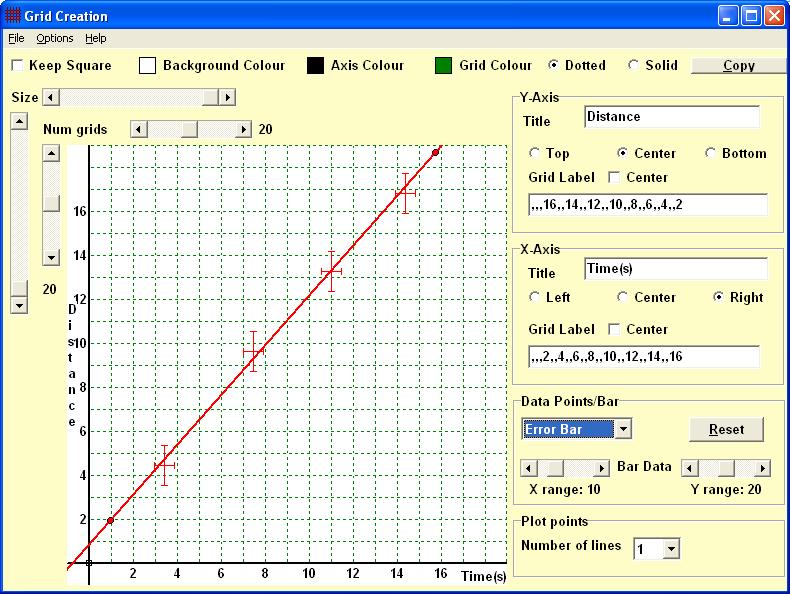
Task: Click the Y range scrollbar thumb
Action: 726,468
